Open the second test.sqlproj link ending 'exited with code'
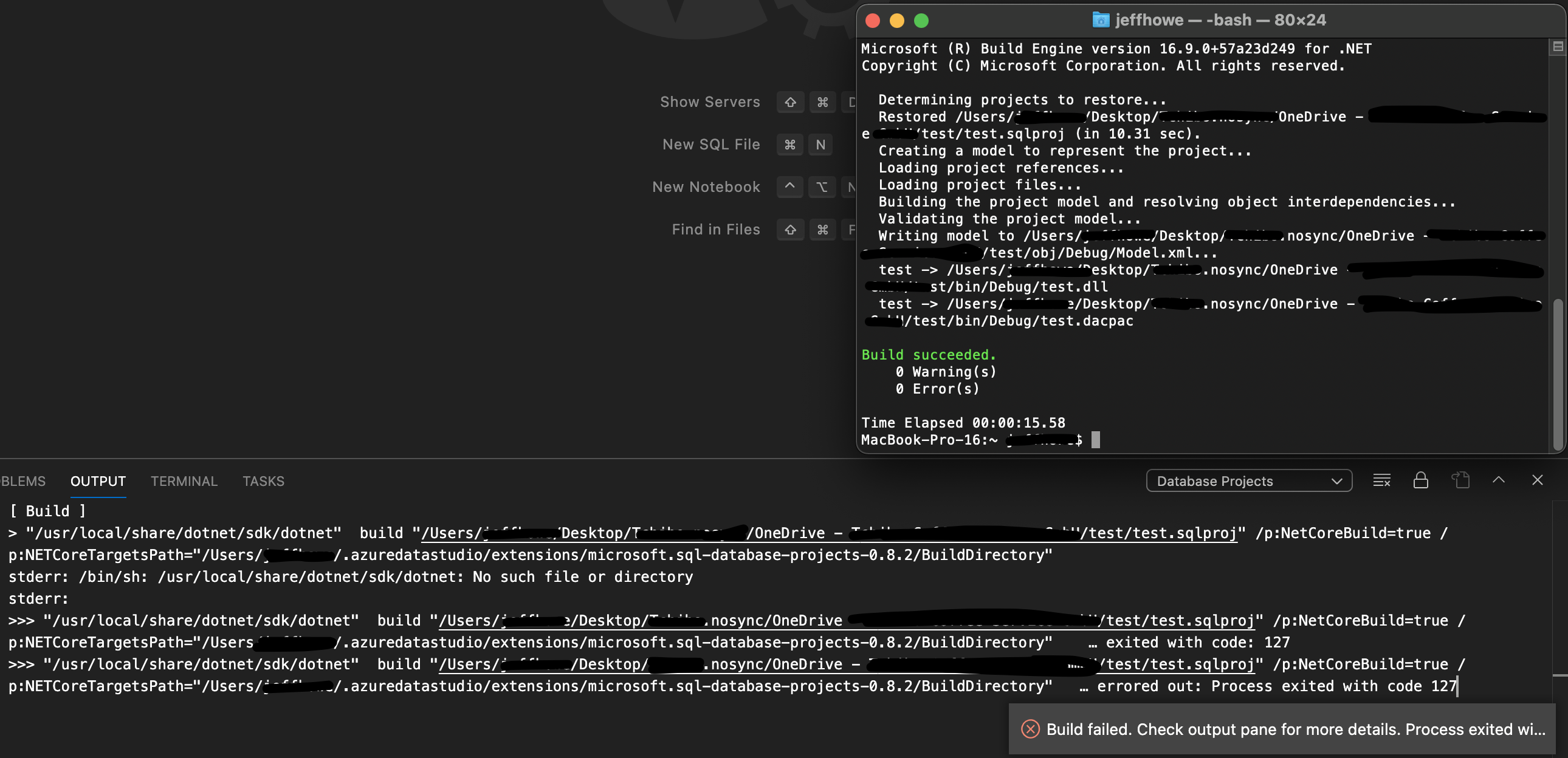 point(847,621)
